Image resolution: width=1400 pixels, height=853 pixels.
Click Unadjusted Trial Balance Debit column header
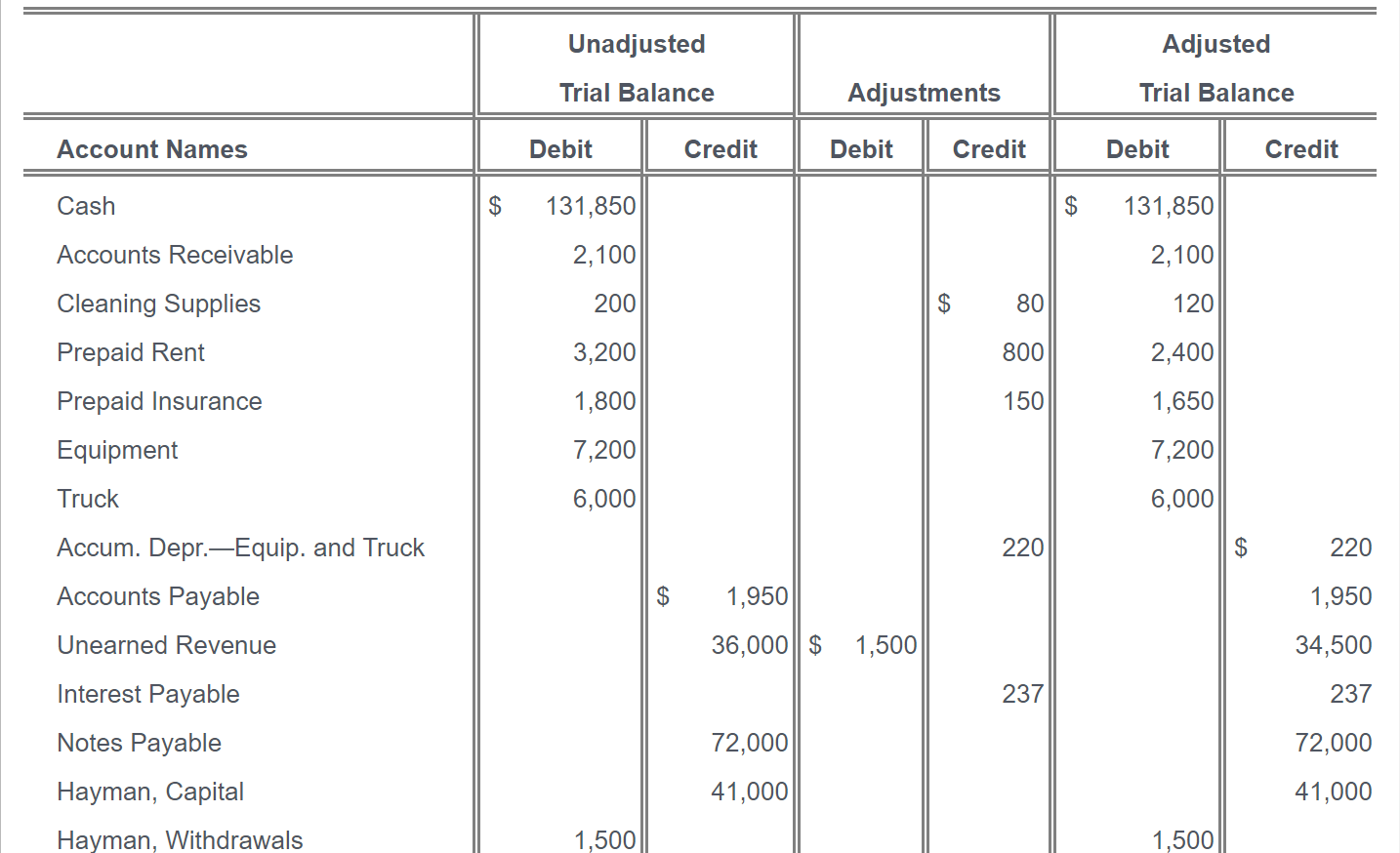coord(560,149)
